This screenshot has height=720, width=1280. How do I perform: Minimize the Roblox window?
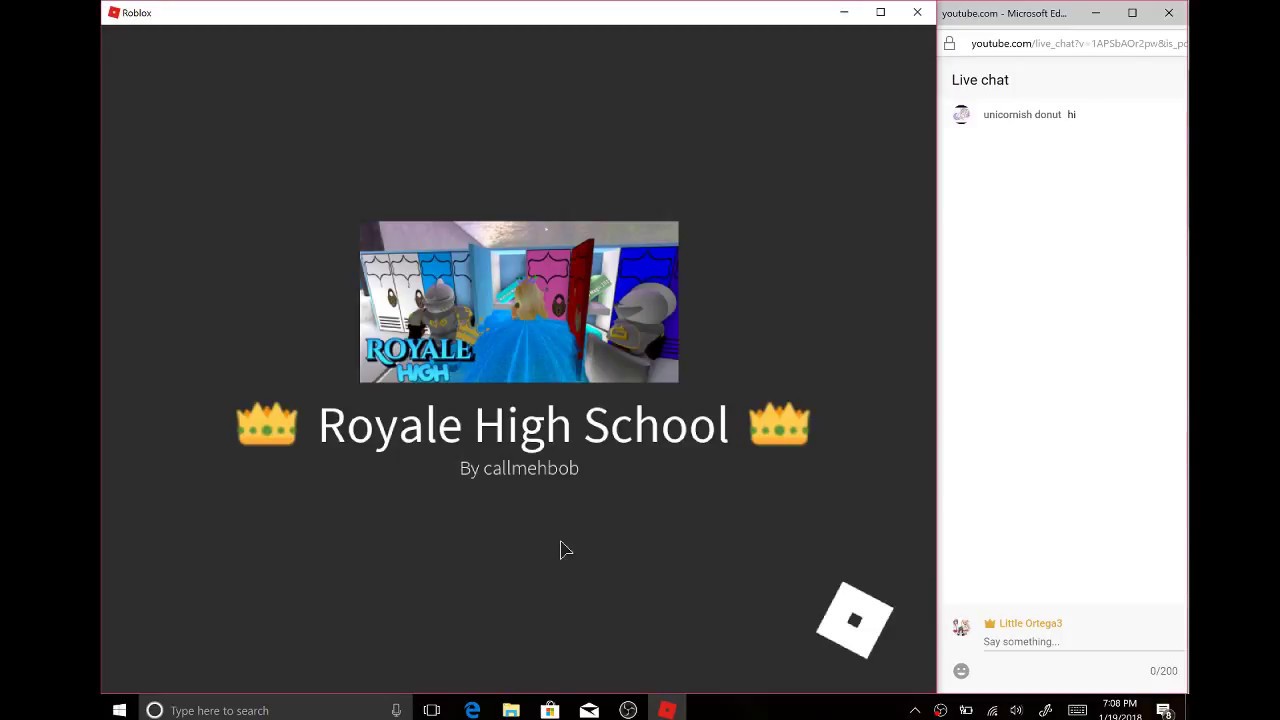pos(844,13)
